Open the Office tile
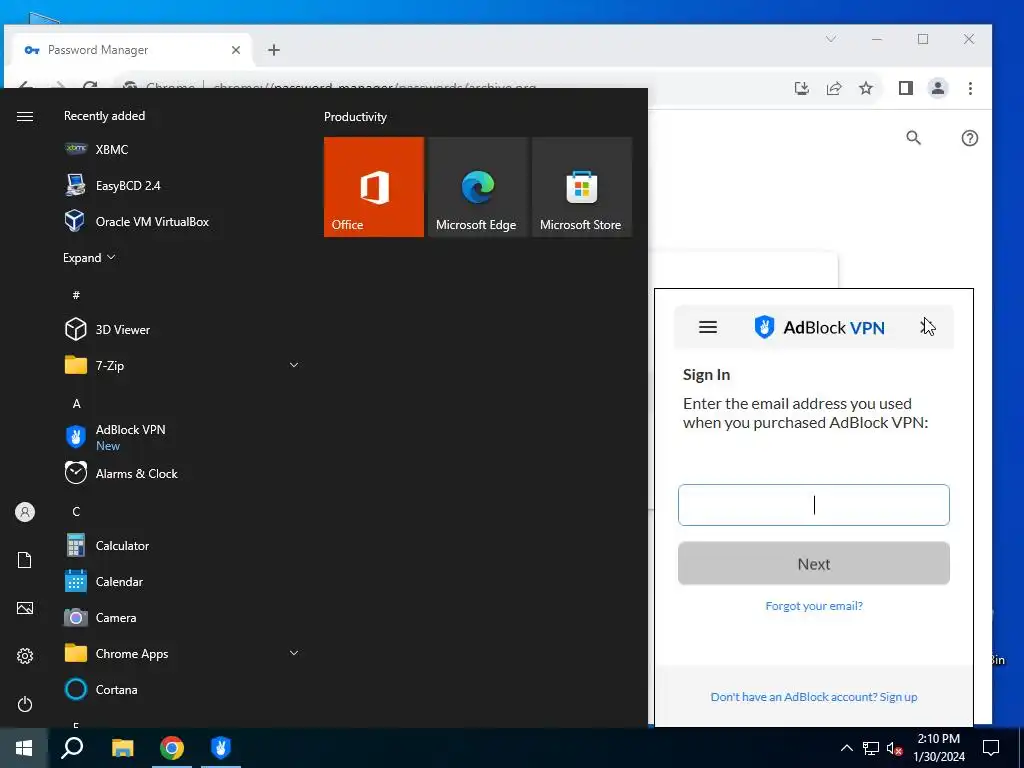The height and width of the screenshot is (768, 1024). click(374, 187)
